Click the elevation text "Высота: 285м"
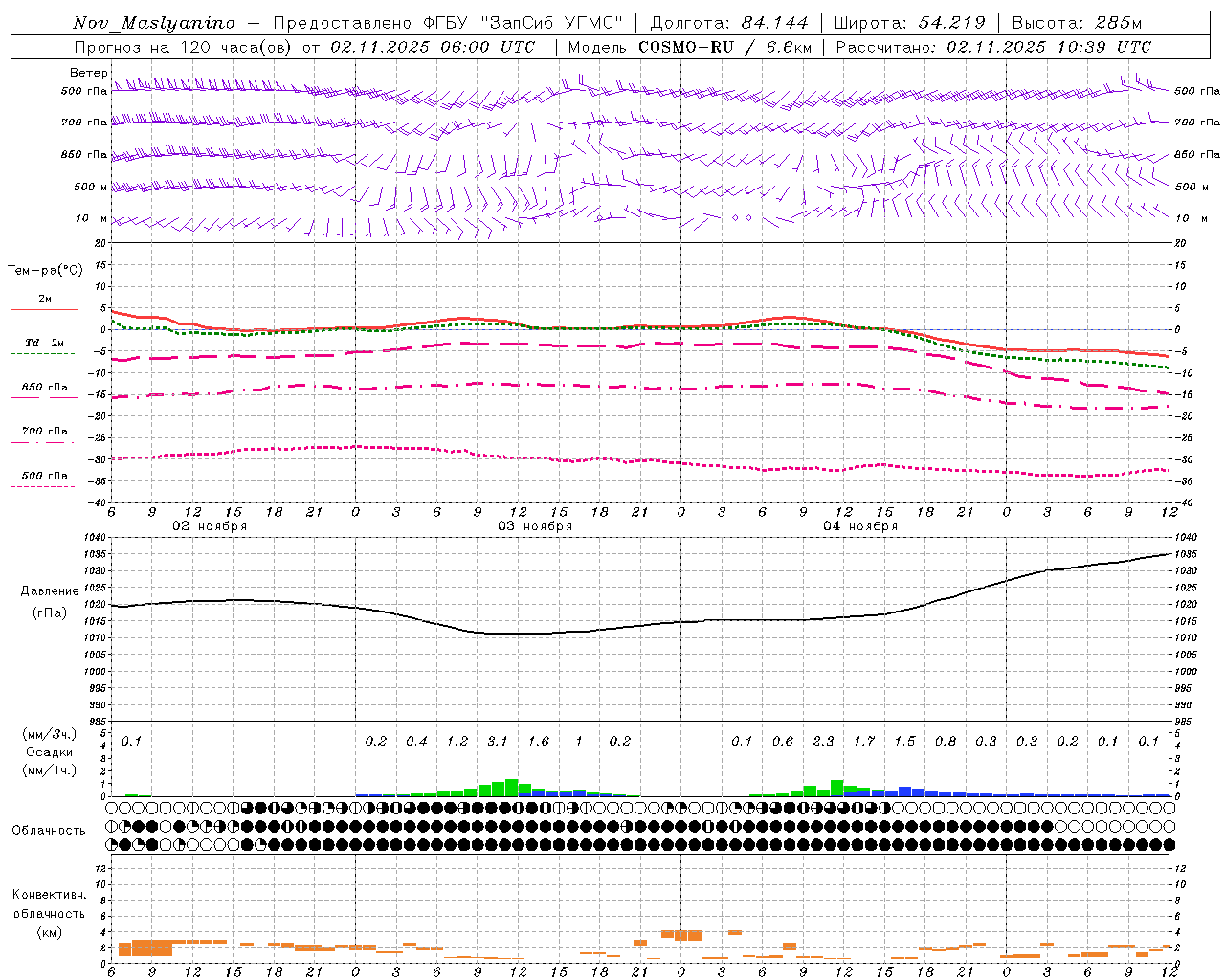The image size is (1225, 980). pos(1077,23)
